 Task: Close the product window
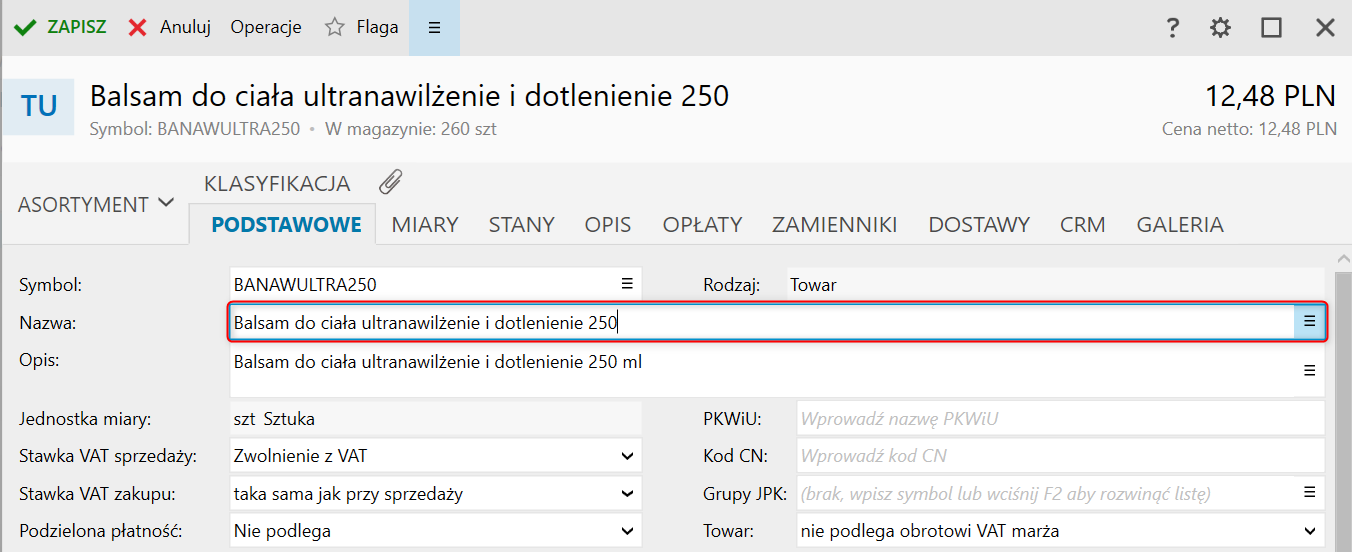1325,28
